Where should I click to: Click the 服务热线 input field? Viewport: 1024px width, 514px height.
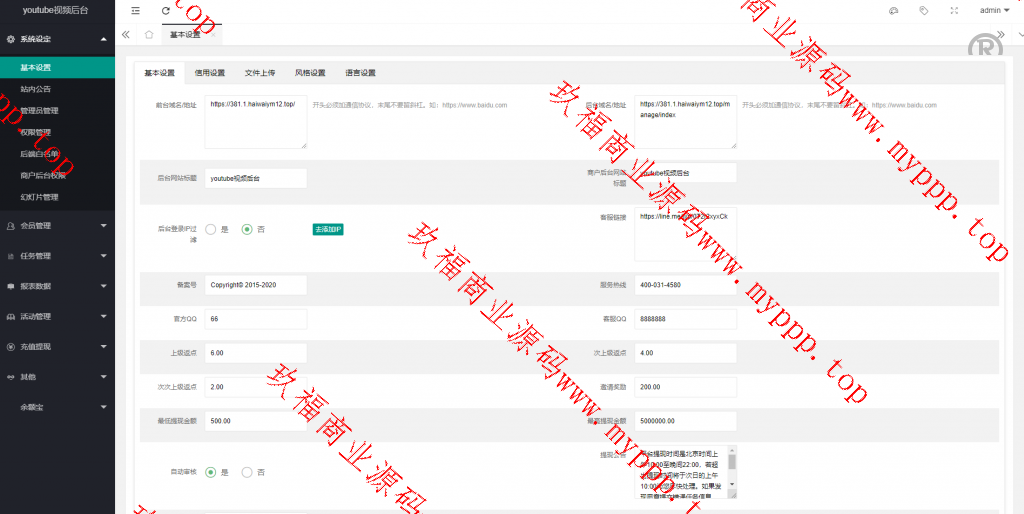685,285
